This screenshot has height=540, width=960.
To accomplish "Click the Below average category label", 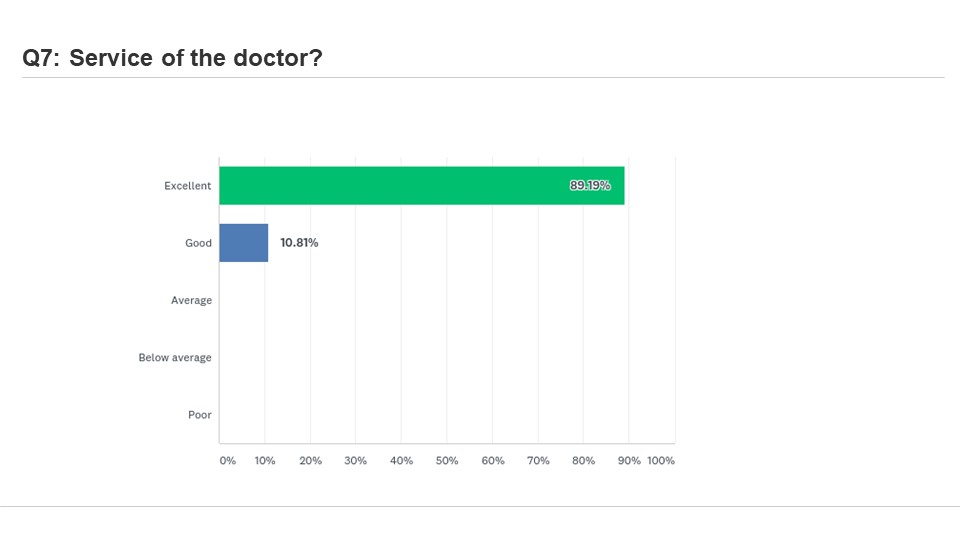I will pos(175,358).
